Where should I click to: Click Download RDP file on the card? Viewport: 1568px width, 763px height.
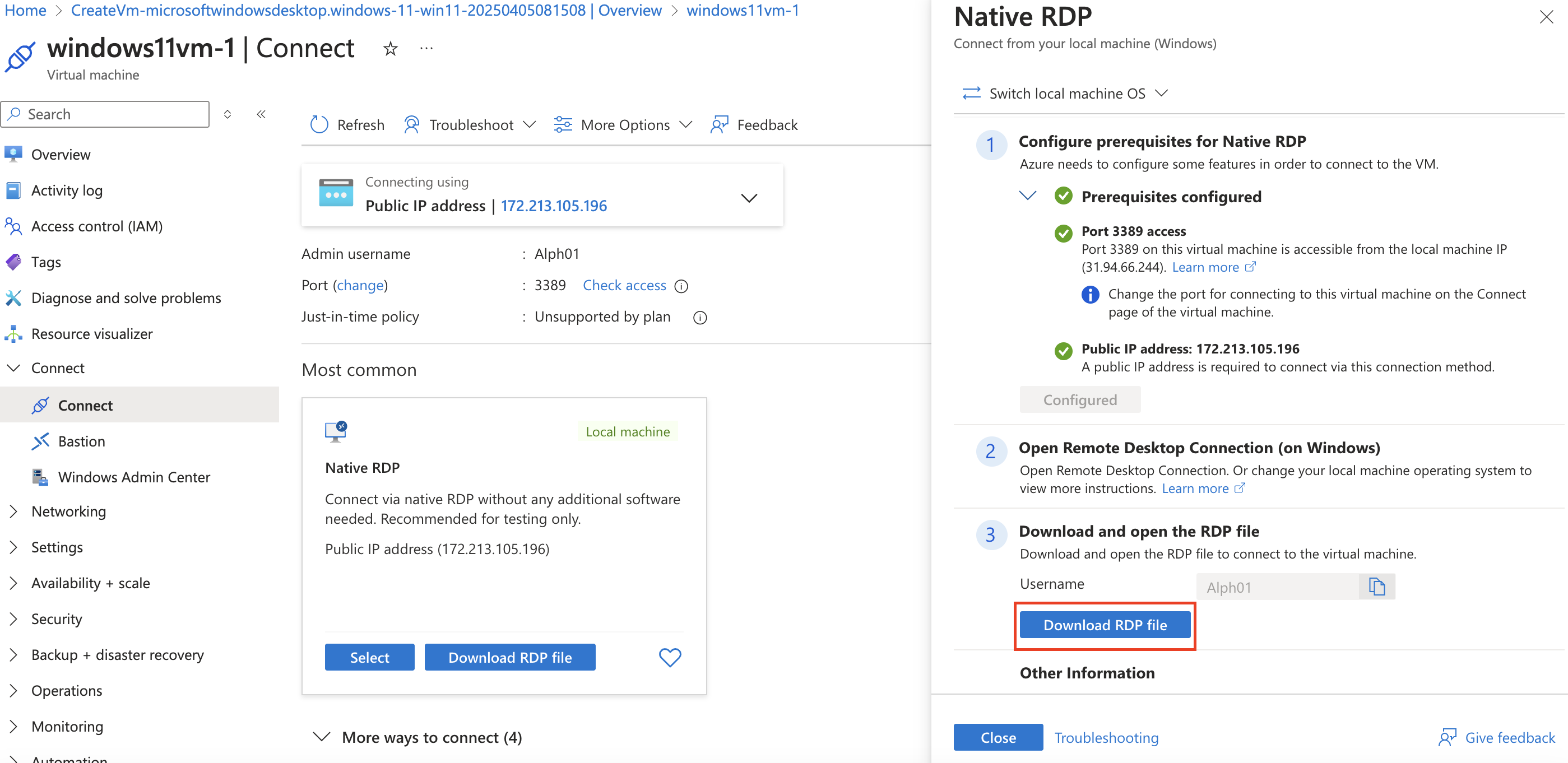[510, 657]
